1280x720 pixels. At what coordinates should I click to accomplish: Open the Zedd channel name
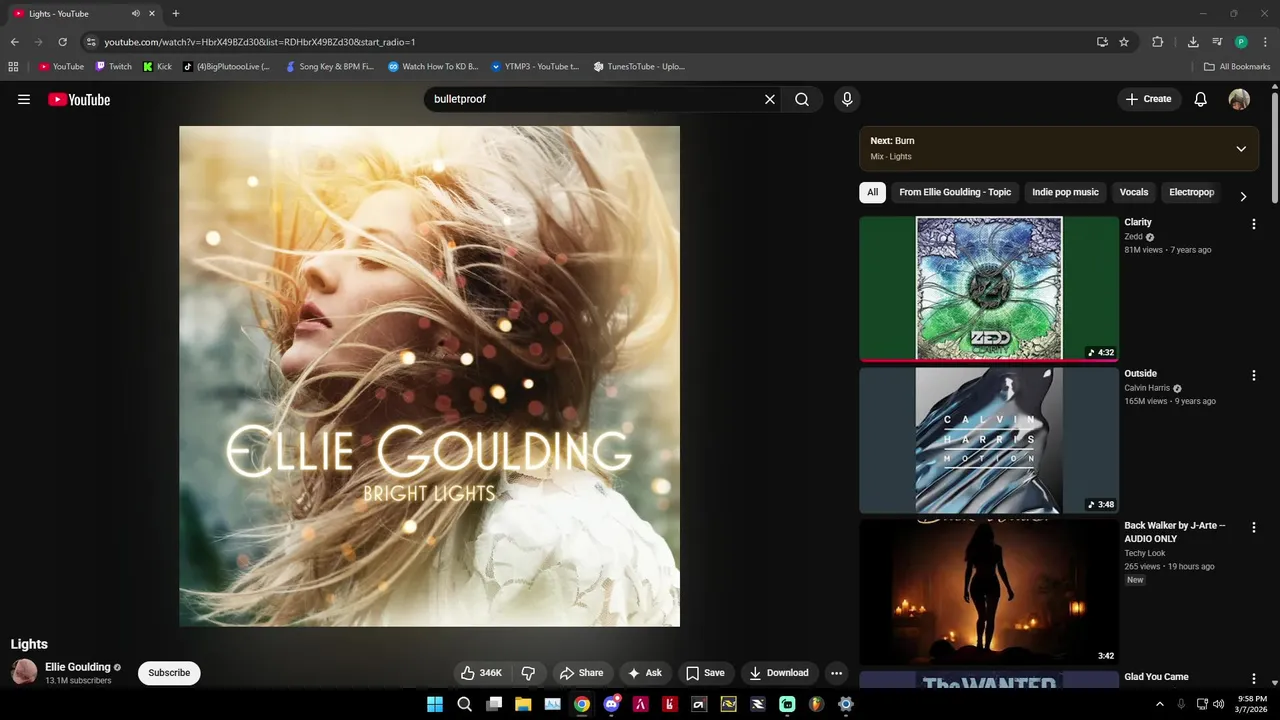click(1134, 237)
